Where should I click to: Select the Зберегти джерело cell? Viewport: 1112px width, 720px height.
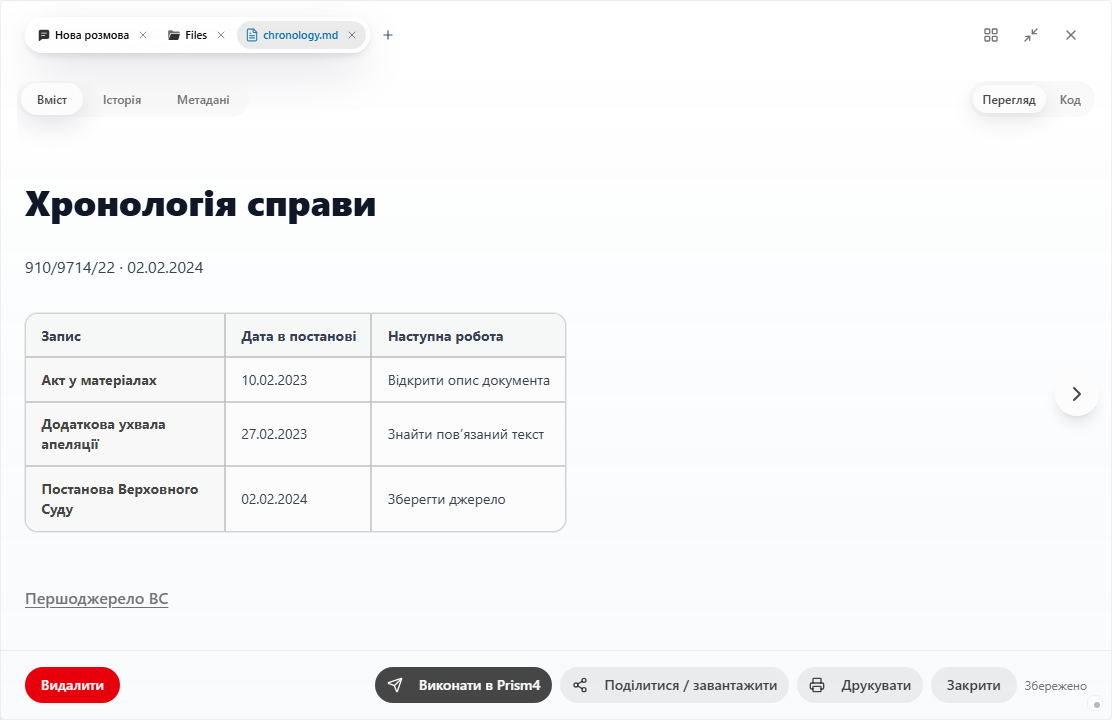(x=468, y=499)
